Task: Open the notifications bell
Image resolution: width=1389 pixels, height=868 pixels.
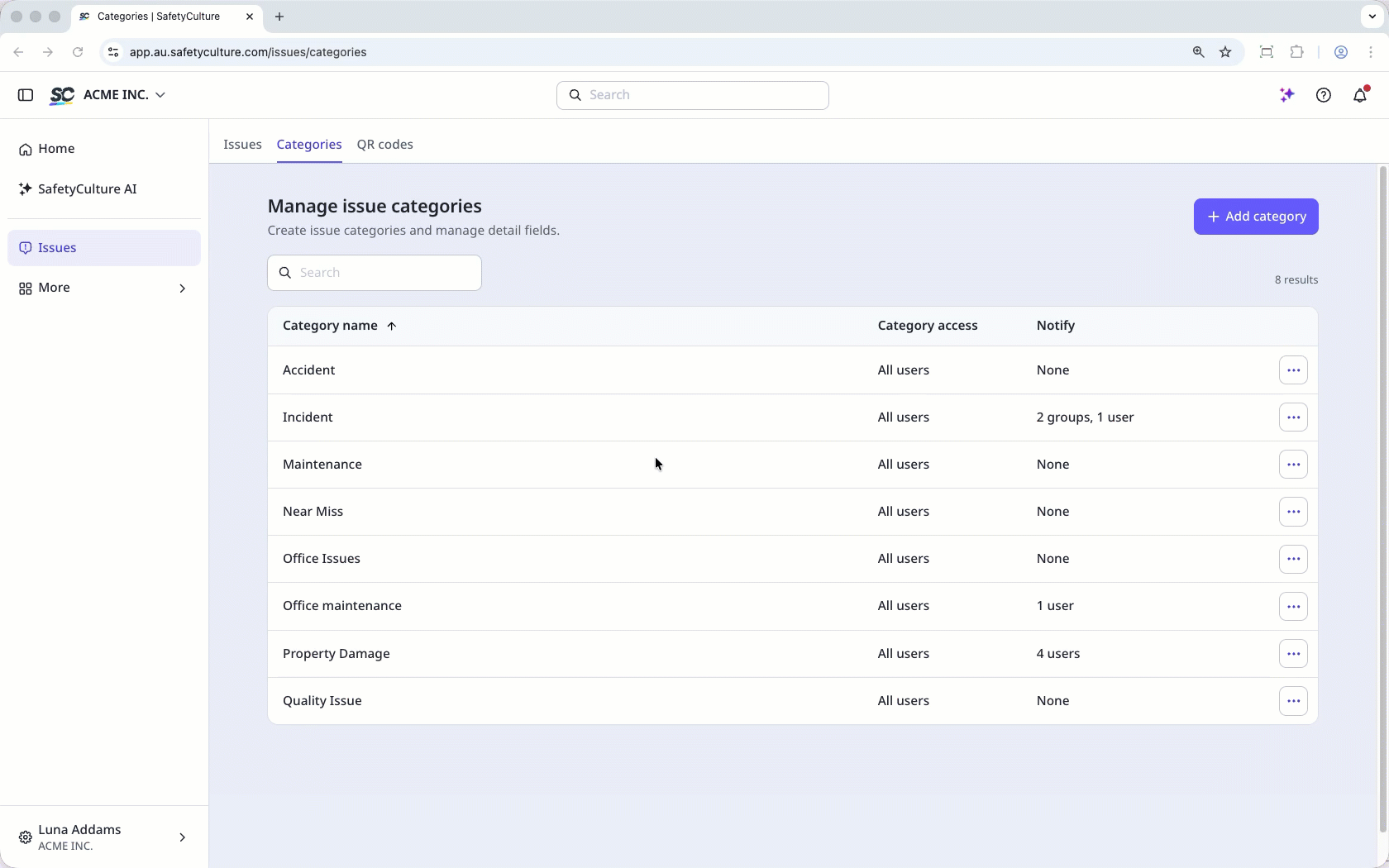Action: pos(1360,95)
